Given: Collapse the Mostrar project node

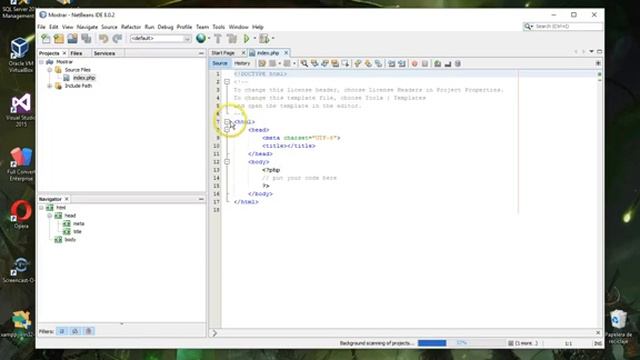Looking at the screenshot, I should pyautogui.click(x=42, y=62).
